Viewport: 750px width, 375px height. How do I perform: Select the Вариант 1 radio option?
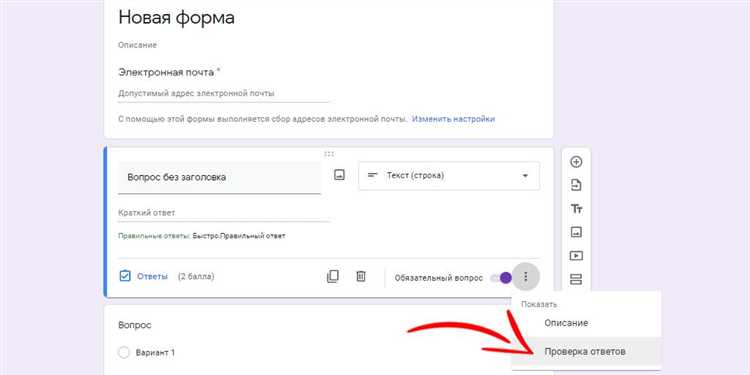pos(123,353)
